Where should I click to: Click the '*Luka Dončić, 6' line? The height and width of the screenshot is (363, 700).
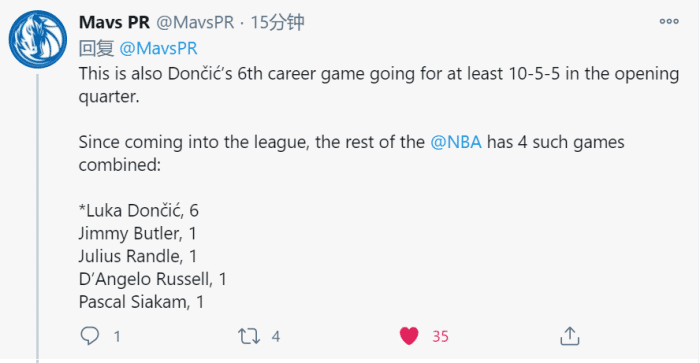[x=139, y=210]
